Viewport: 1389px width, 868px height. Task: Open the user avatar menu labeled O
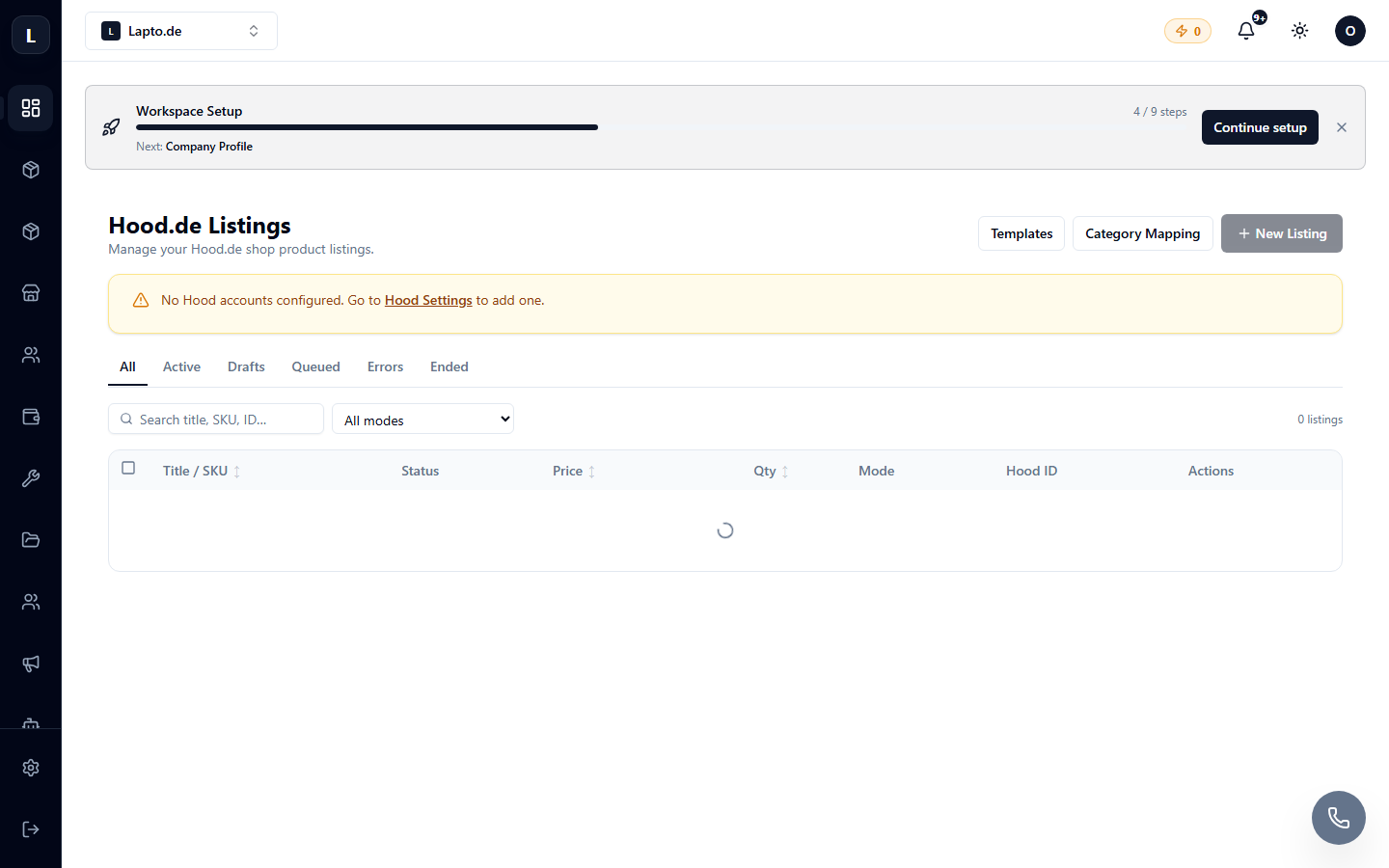click(1350, 31)
